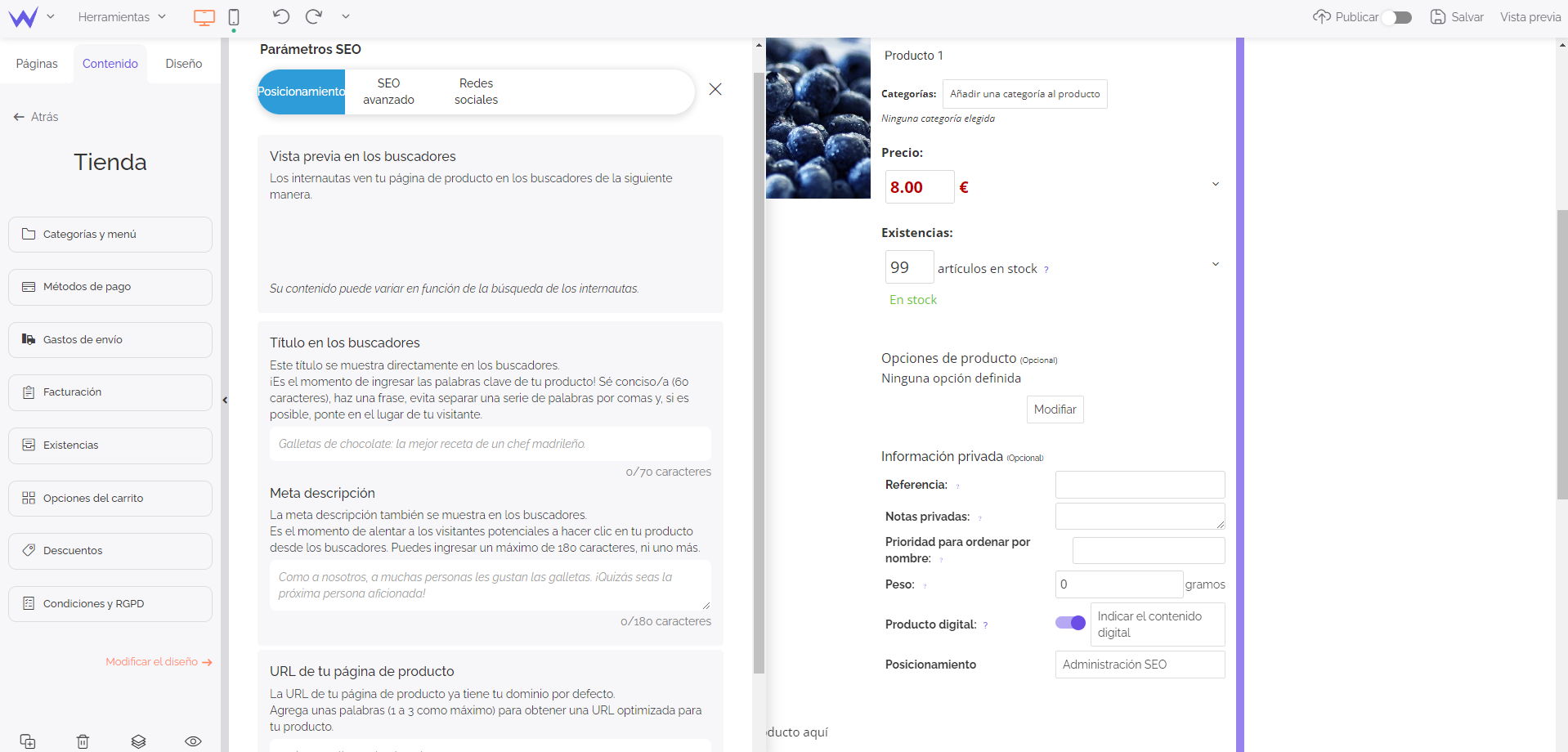Screen dimensions: 1568x752
Task: Switch to desktop view icon
Action: pos(204,17)
